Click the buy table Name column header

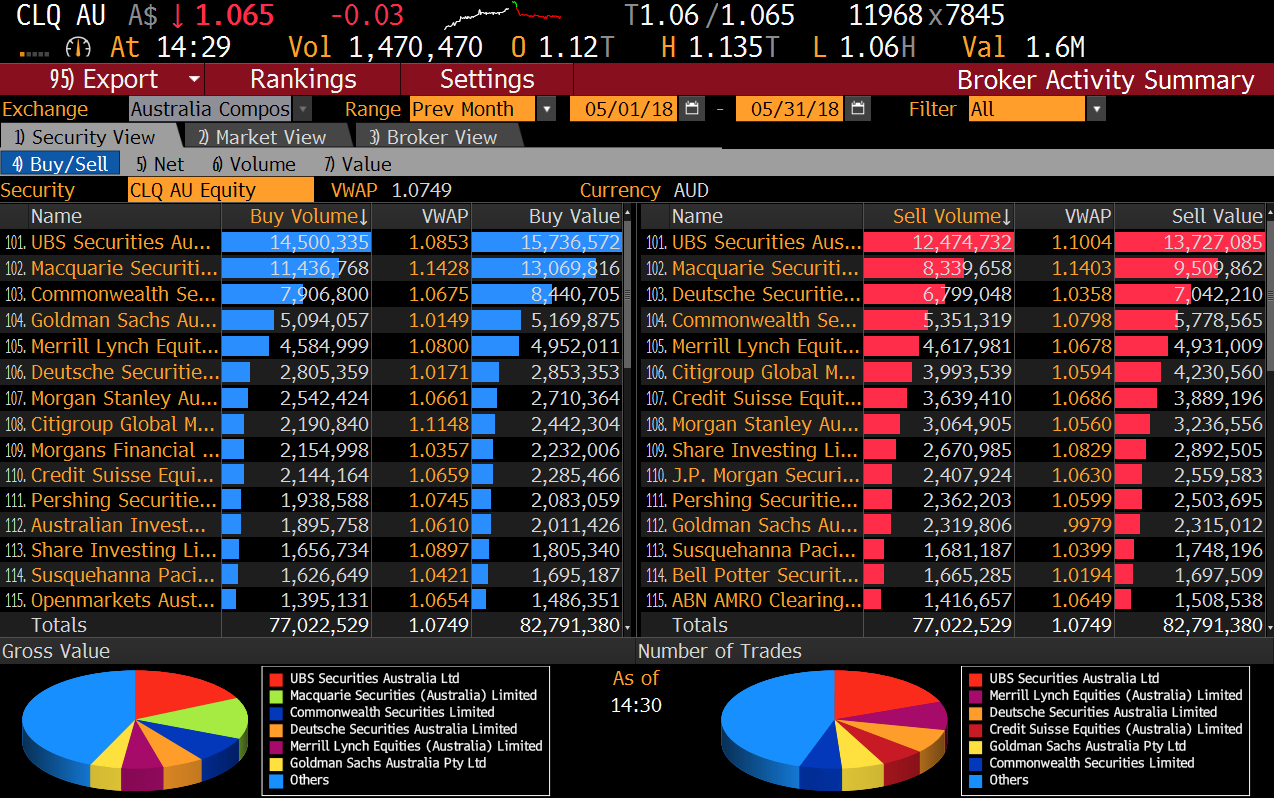(x=112, y=216)
